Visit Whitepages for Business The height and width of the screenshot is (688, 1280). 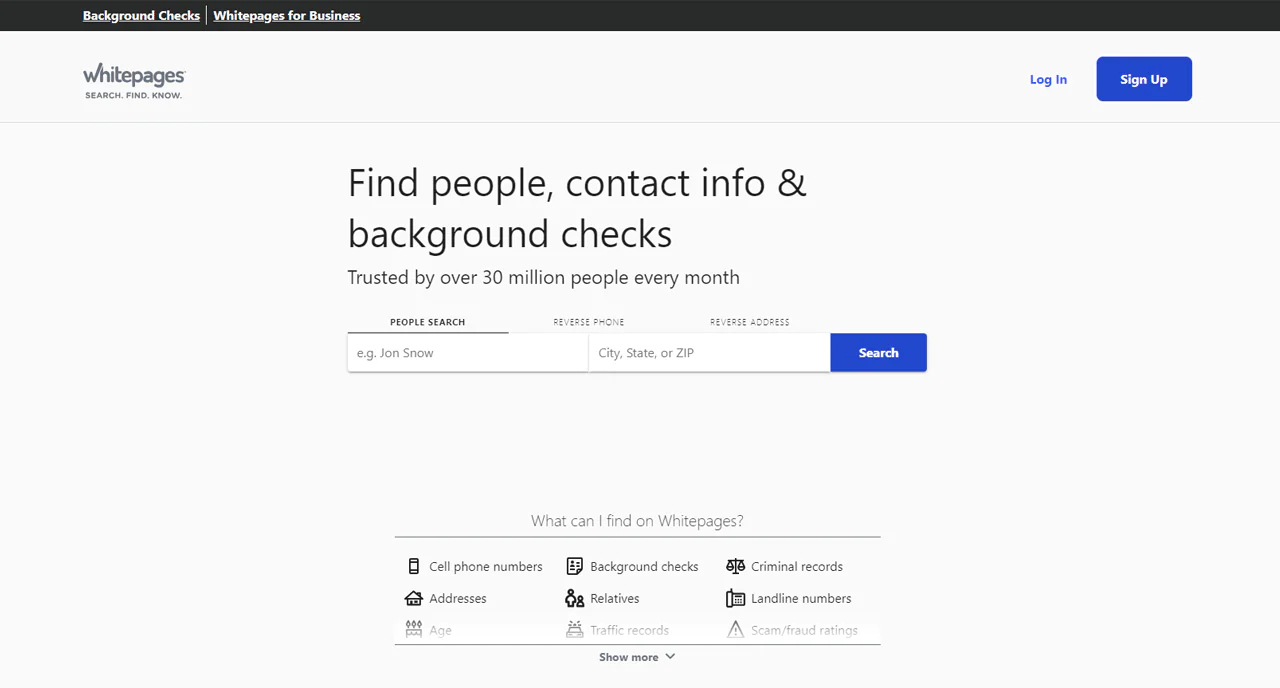coord(287,15)
